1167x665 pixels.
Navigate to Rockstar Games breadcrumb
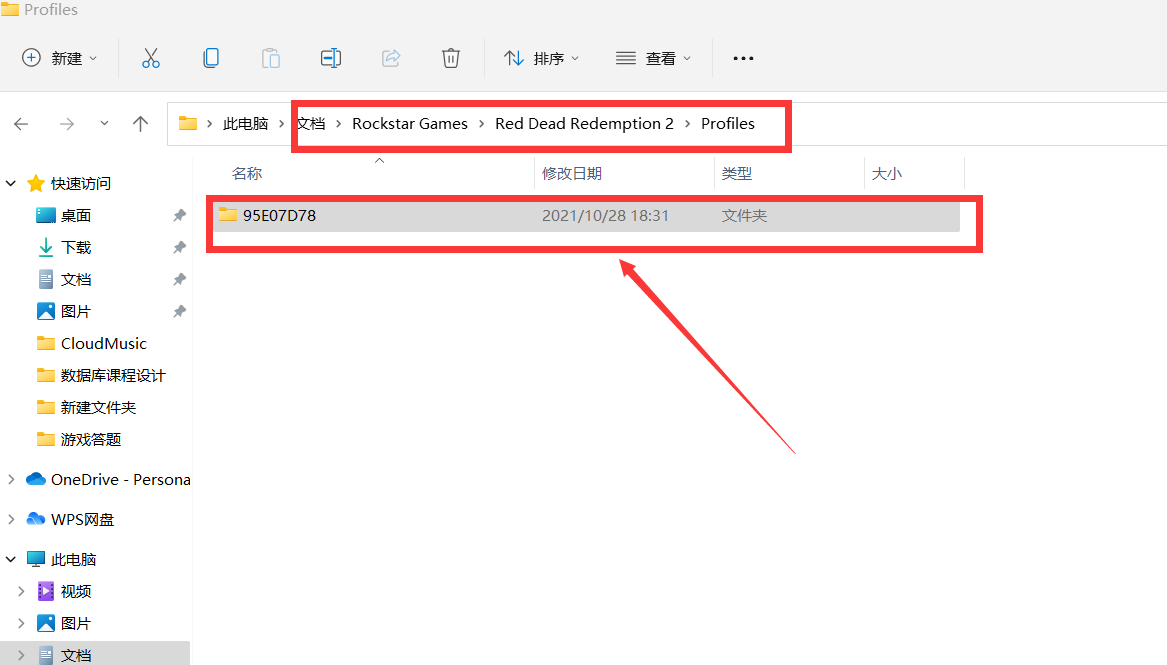point(410,123)
